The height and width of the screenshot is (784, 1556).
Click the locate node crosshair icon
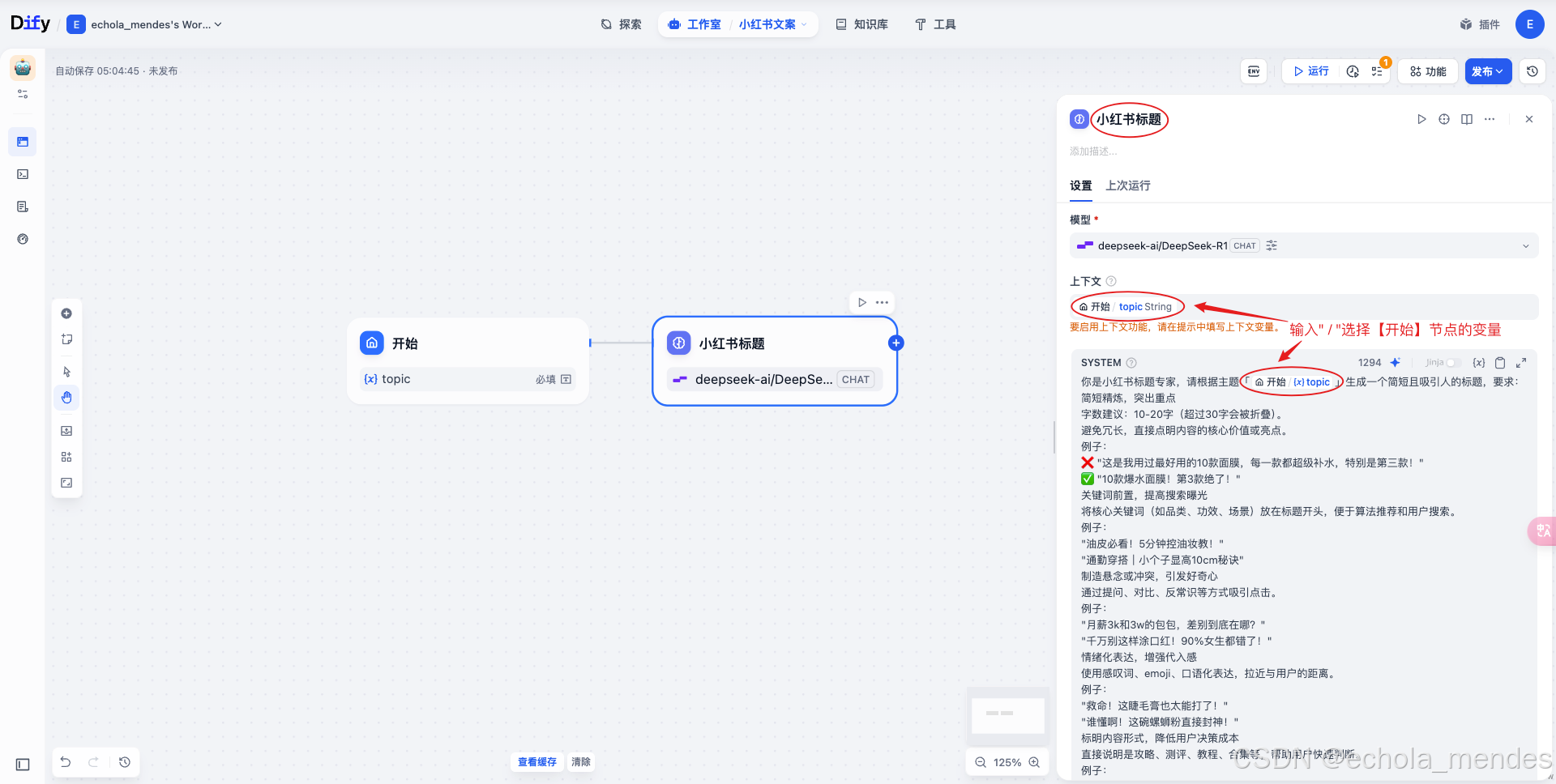pyautogui.click(x=1444, y=119)
